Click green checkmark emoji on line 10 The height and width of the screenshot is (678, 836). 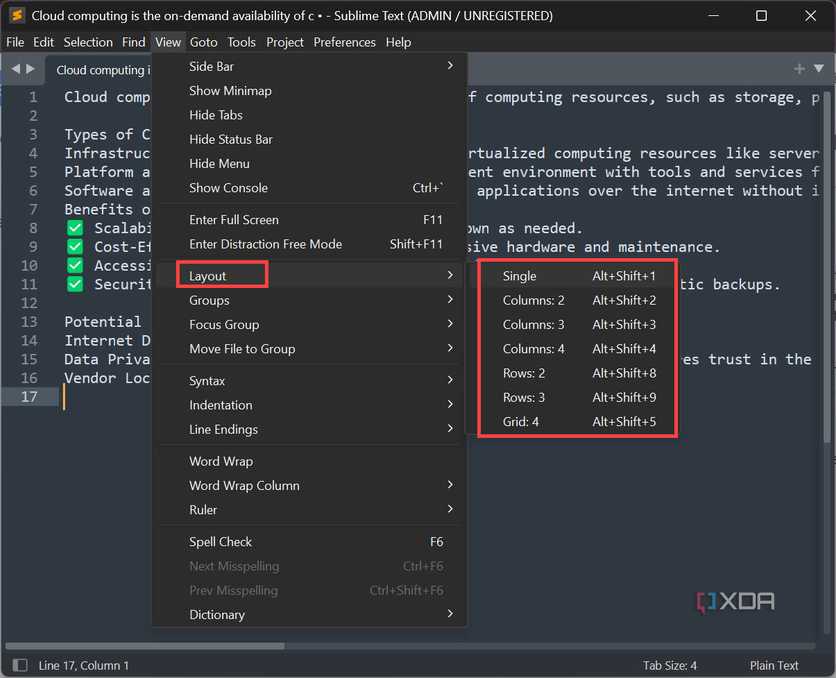pyautogui.click(x=75, y=265)
